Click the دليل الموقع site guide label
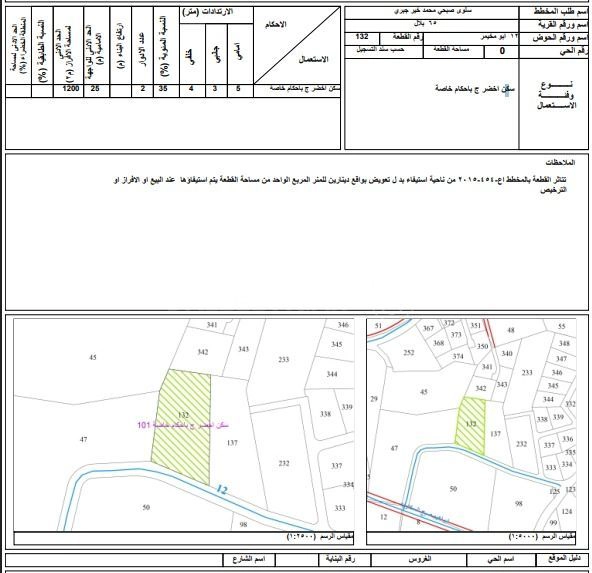Image resolution: width=592 pixels, height=573 pixels. (564, 559)
